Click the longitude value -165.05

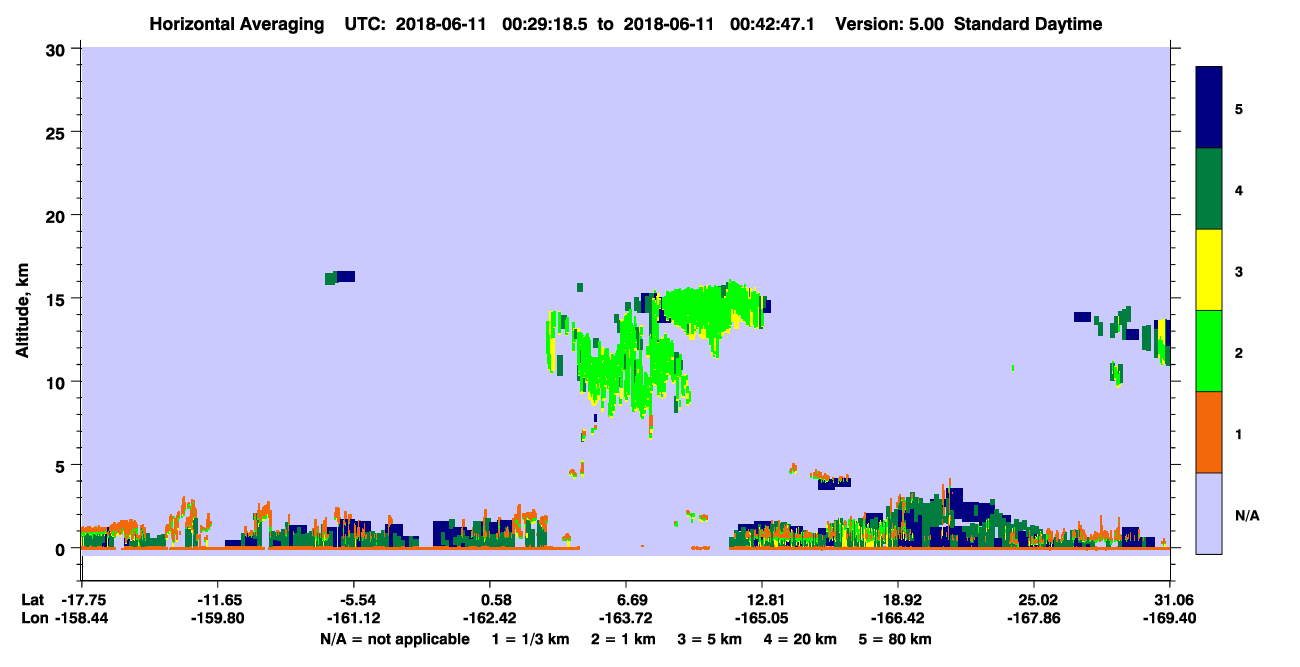762,619
